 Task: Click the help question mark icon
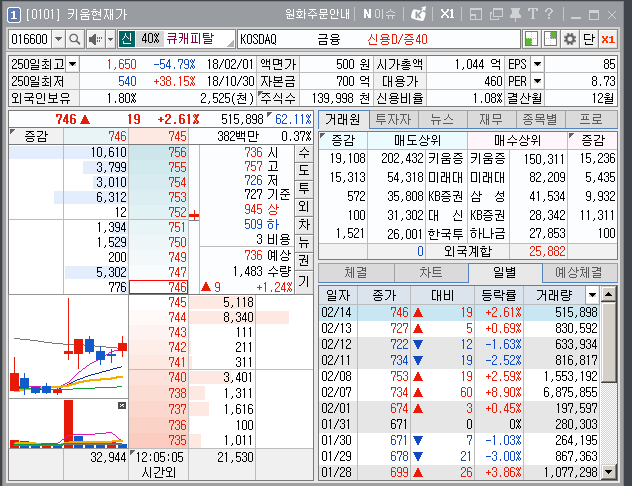point(549,14)
